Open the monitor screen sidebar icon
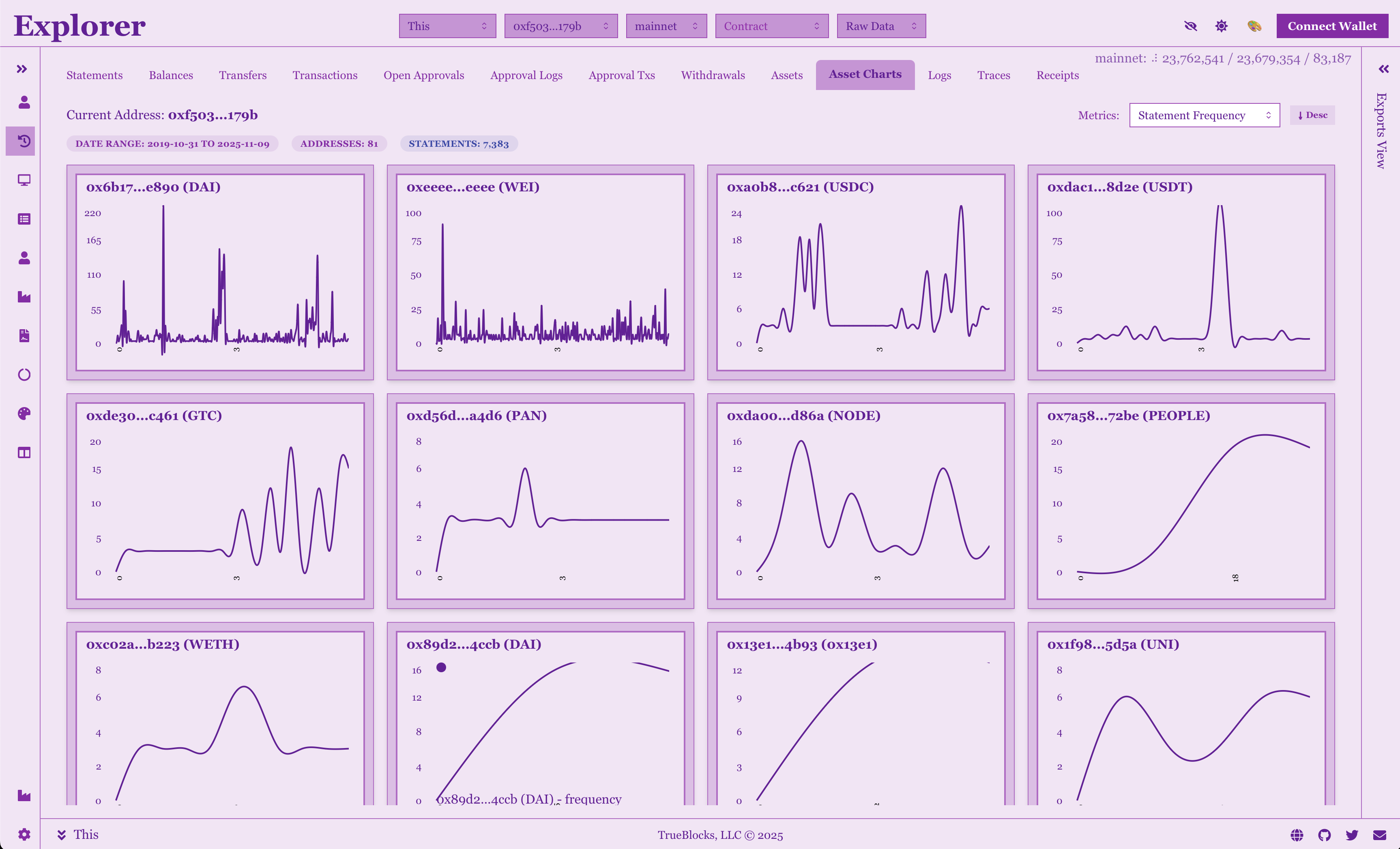Screen dimensions: 1400x849 [24, 180]
